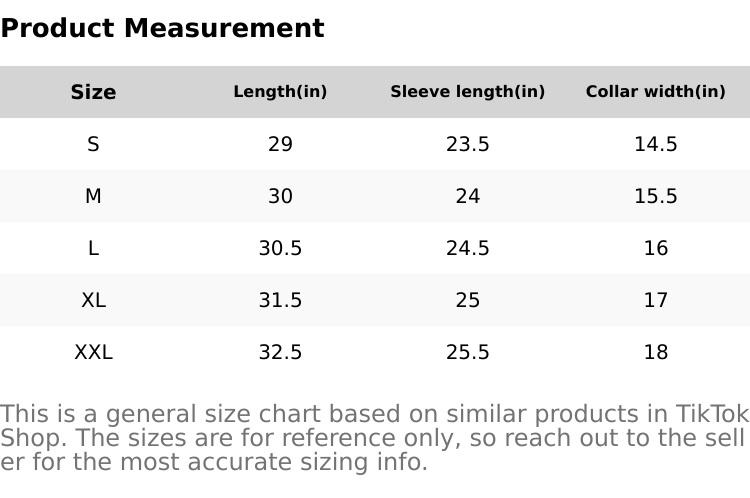This screenshot has width=750, height=498.
Task: Click length value 29 for size S
Action: (280, 144)
